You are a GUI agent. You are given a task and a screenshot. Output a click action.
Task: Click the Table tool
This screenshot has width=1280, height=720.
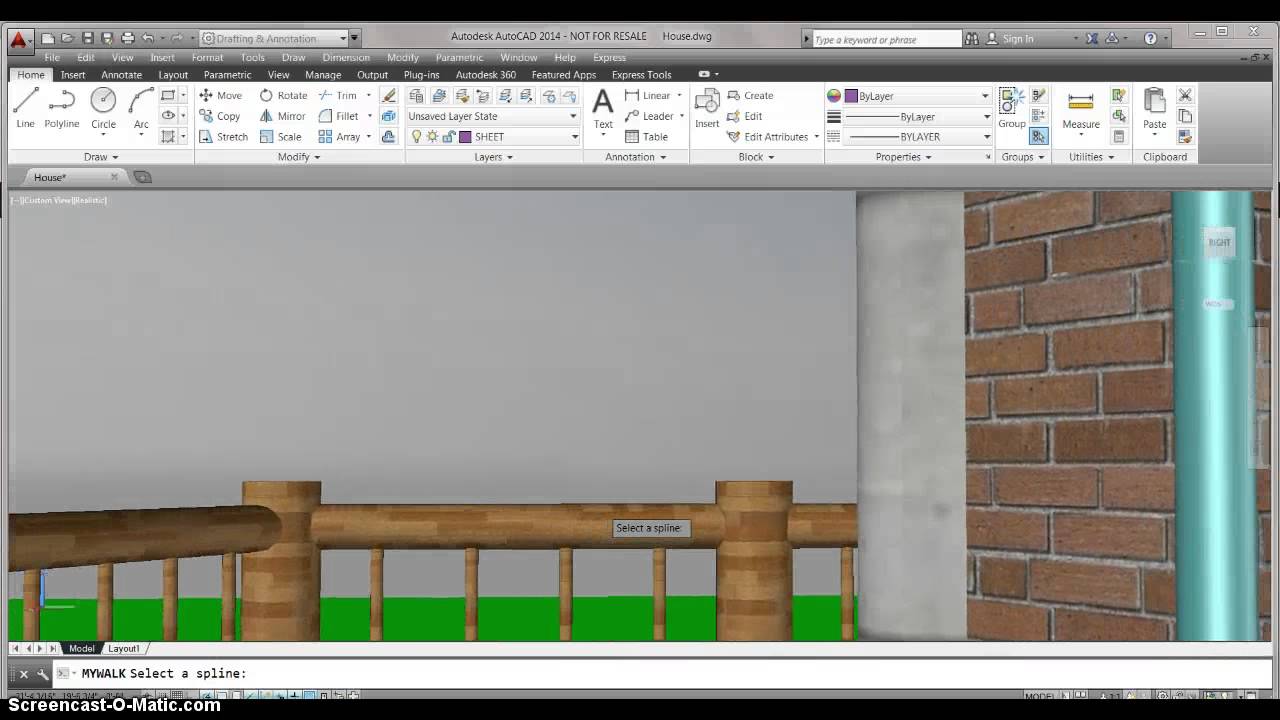[646, 137]
